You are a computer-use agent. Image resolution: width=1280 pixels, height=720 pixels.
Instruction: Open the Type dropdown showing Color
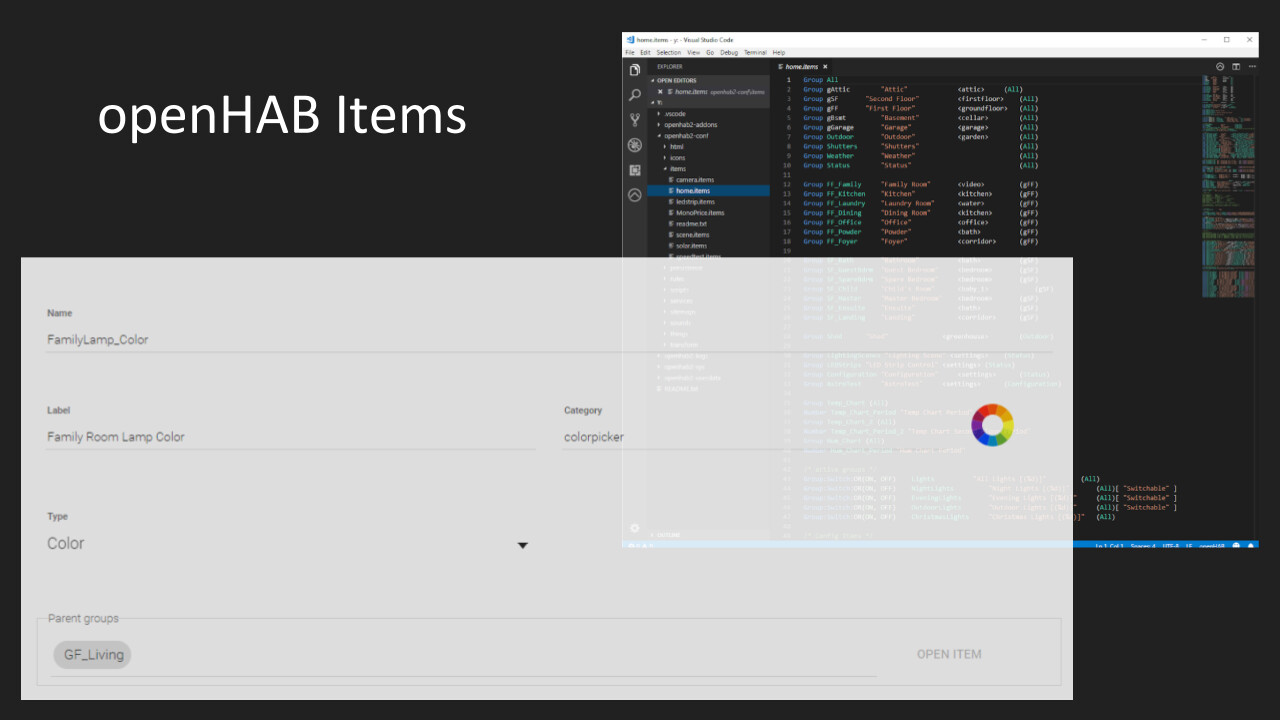click(288, 544)
